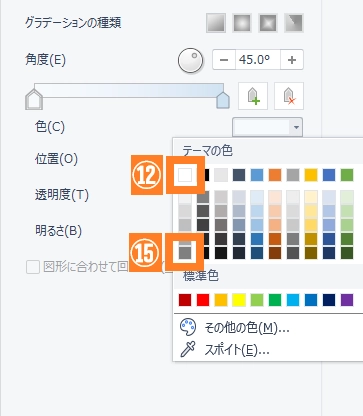Pick the white theme color swatch

tap(185, 175)
